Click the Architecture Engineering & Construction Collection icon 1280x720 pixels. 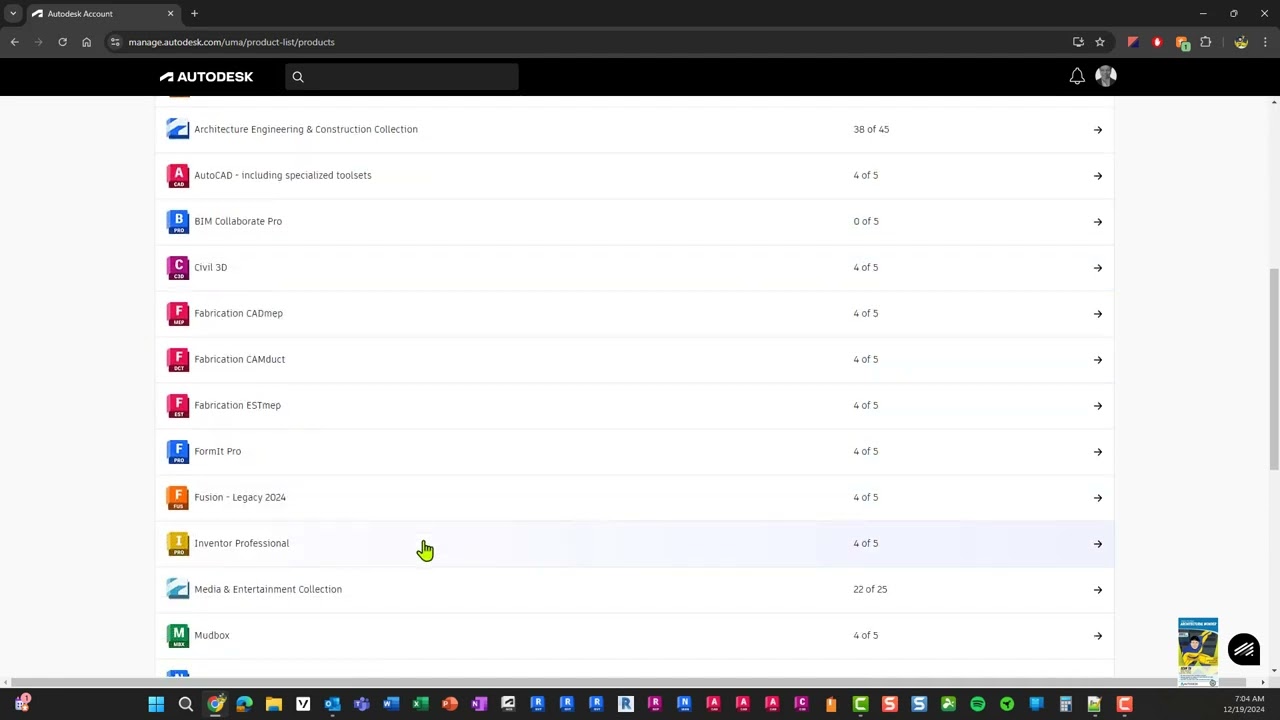pyautogui.click(x=178, y=129)
